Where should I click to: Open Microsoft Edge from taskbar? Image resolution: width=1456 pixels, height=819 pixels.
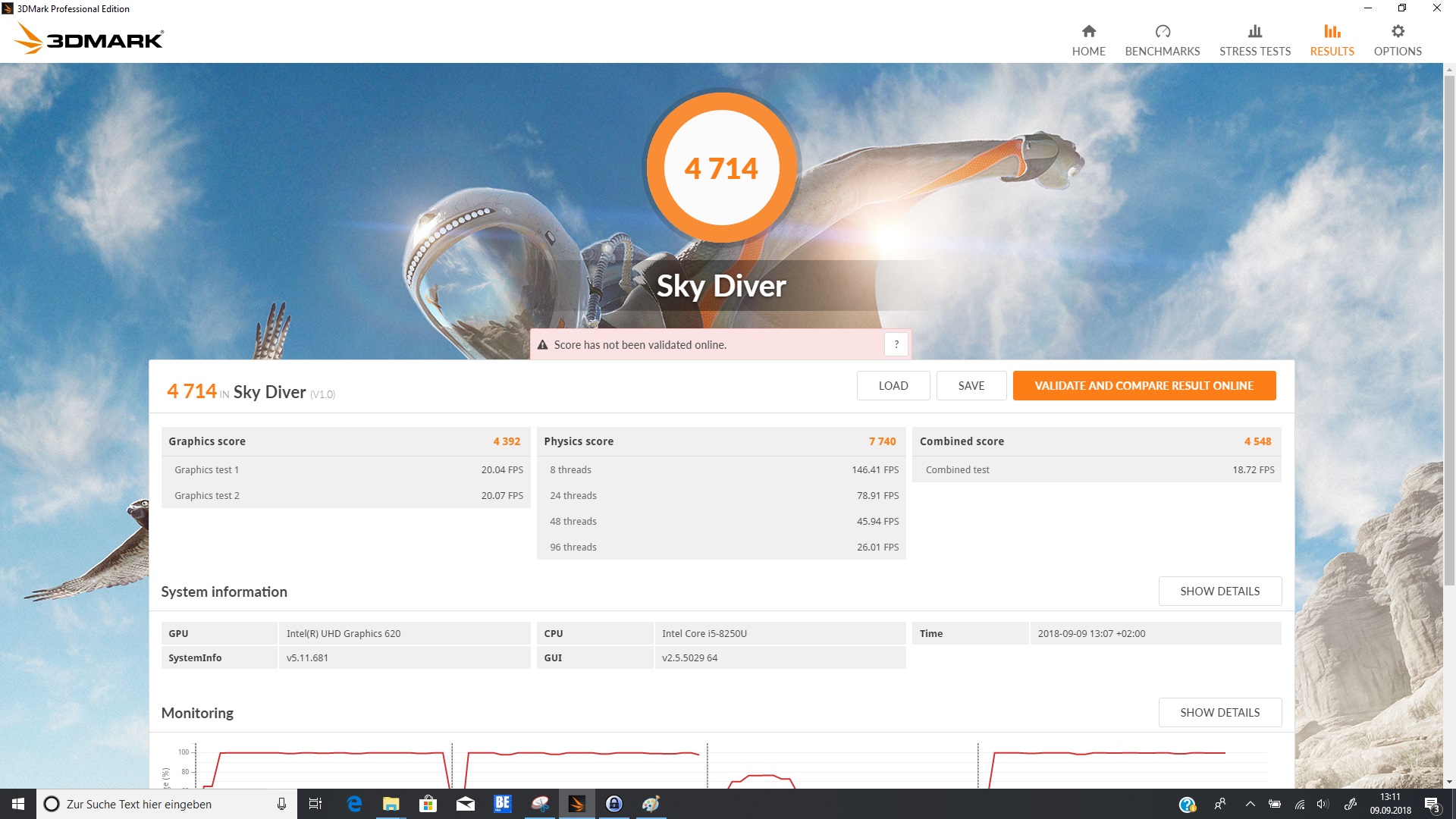point(354,804)
